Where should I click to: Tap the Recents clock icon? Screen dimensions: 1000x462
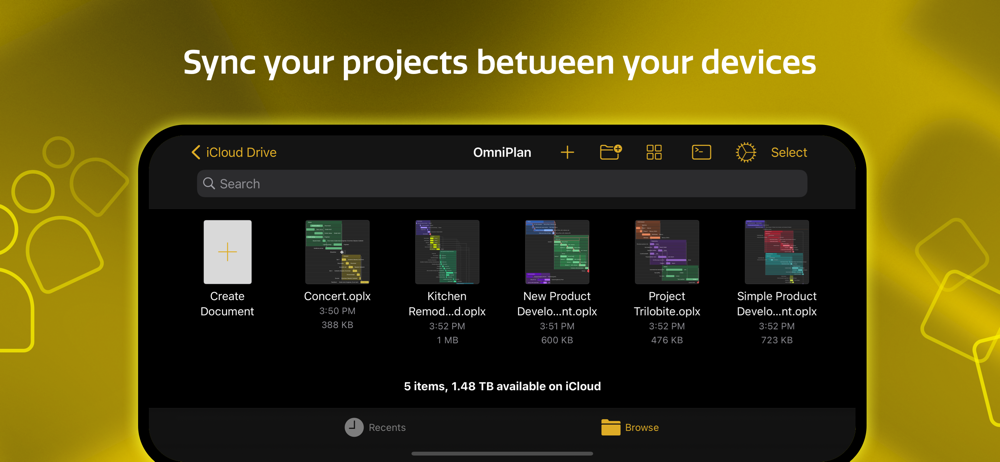tap(354, 428)
